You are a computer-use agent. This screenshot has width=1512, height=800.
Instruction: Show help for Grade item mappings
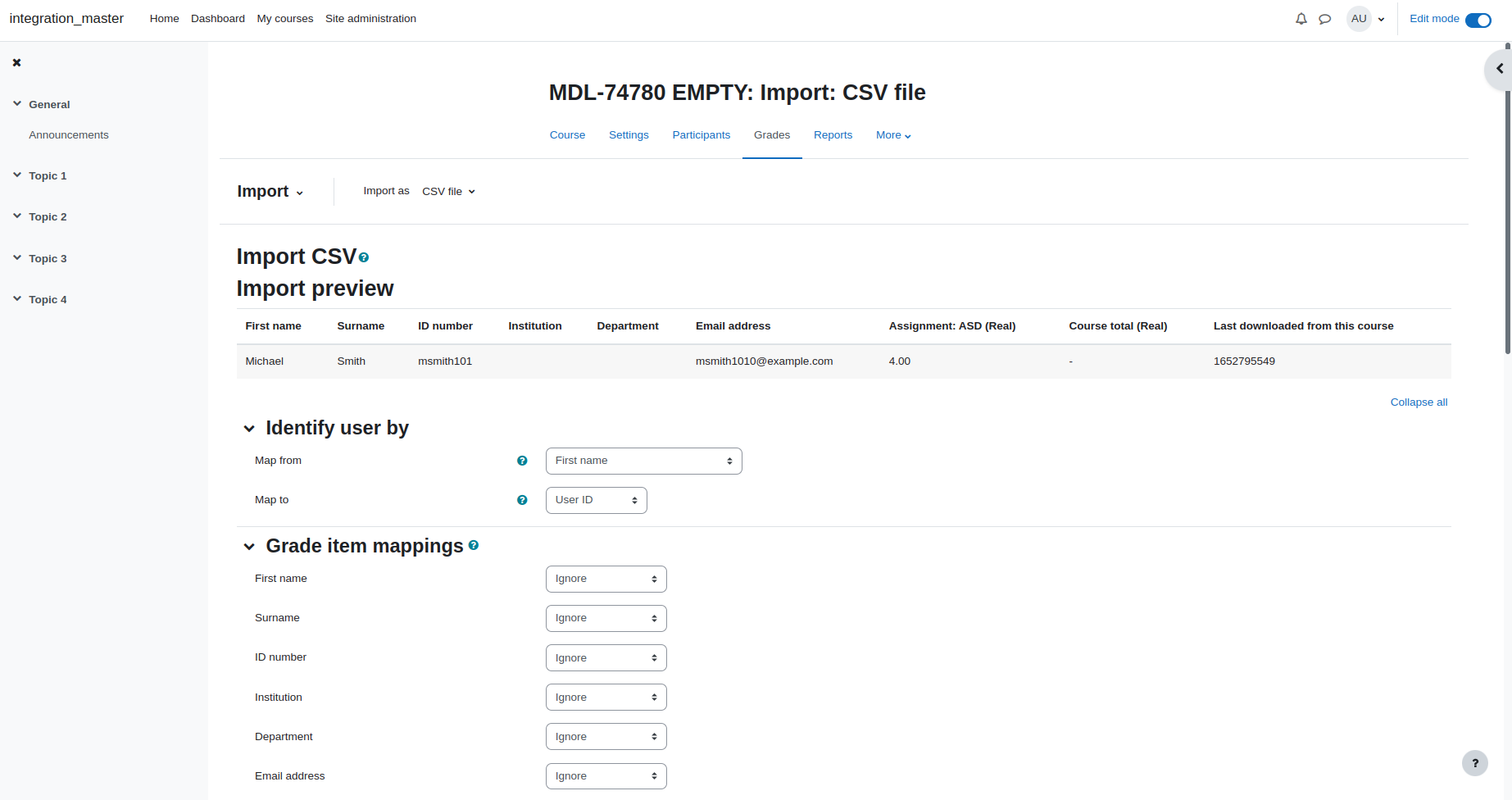coord(474,545)
